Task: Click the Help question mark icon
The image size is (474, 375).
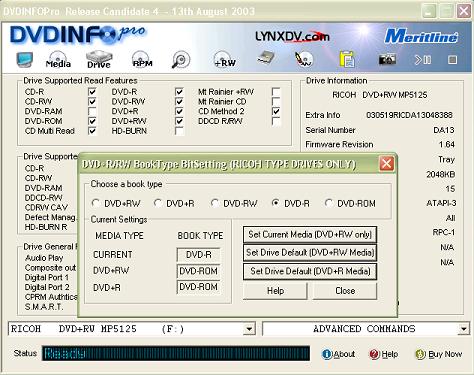Action: [374, 354]
